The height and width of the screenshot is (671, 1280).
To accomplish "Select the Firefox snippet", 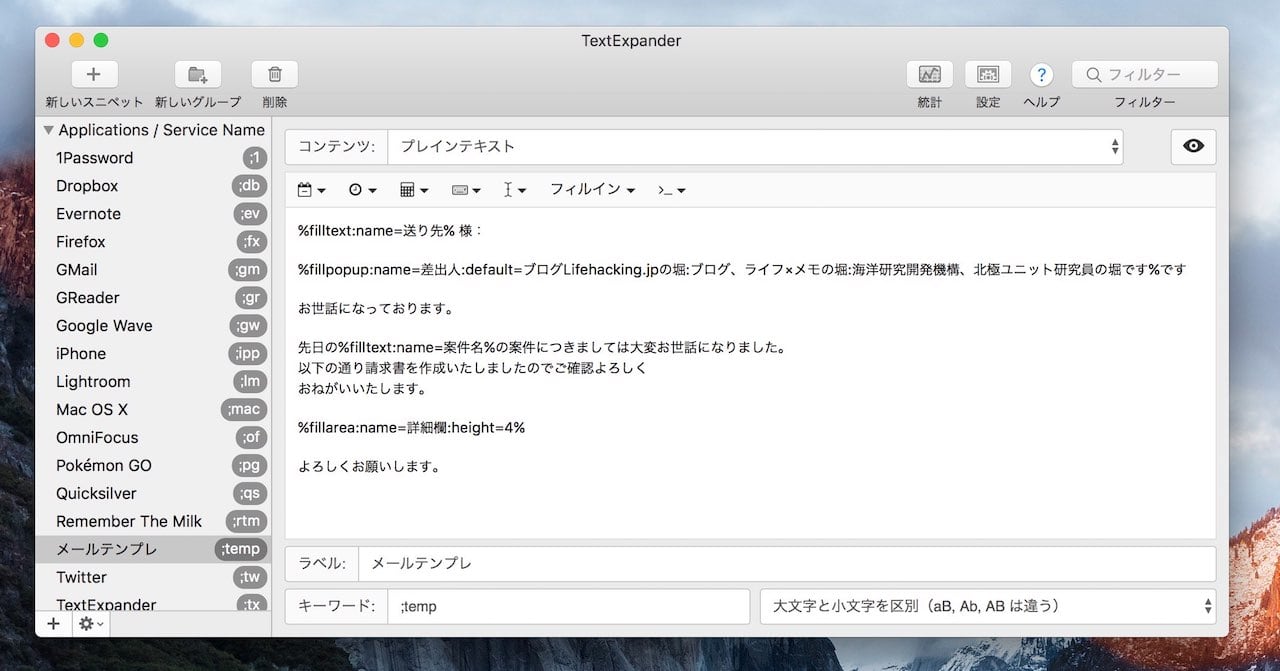I will 153,242.
